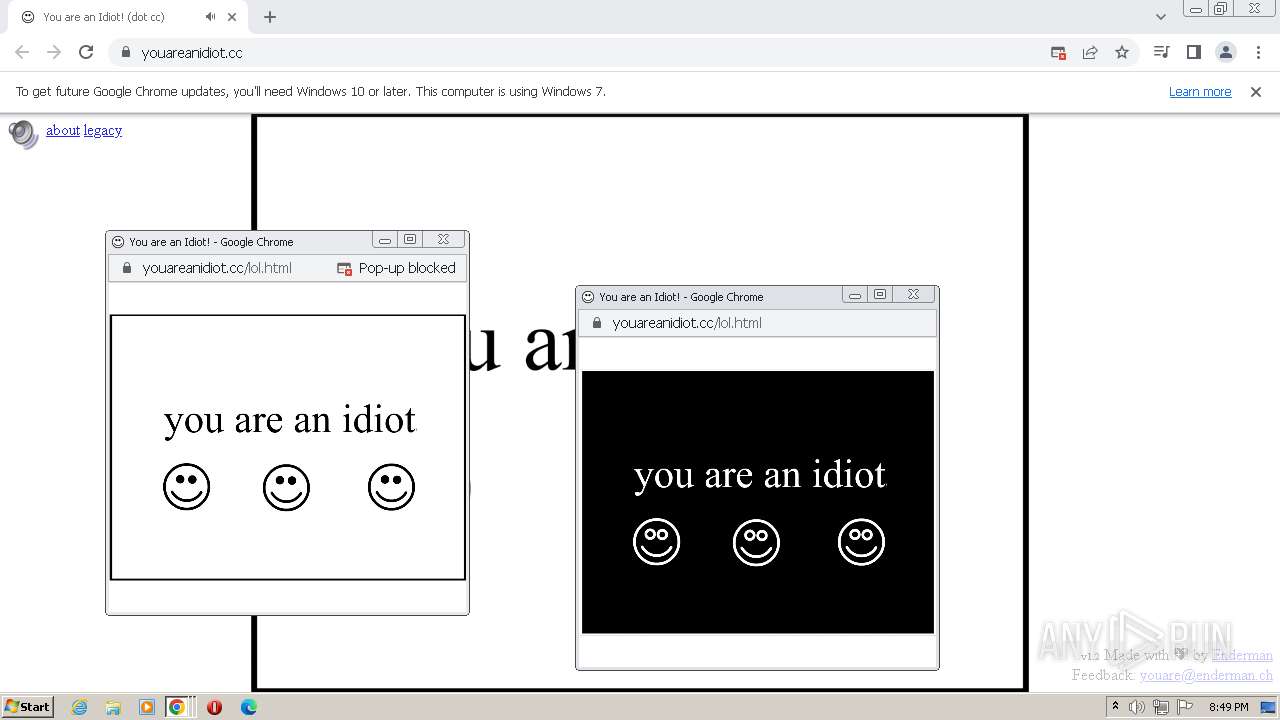The height and width of the screenshot is (720, 1280).
Task: Mute tab via the speaker icon on tab
Action: tap(211, 16)
